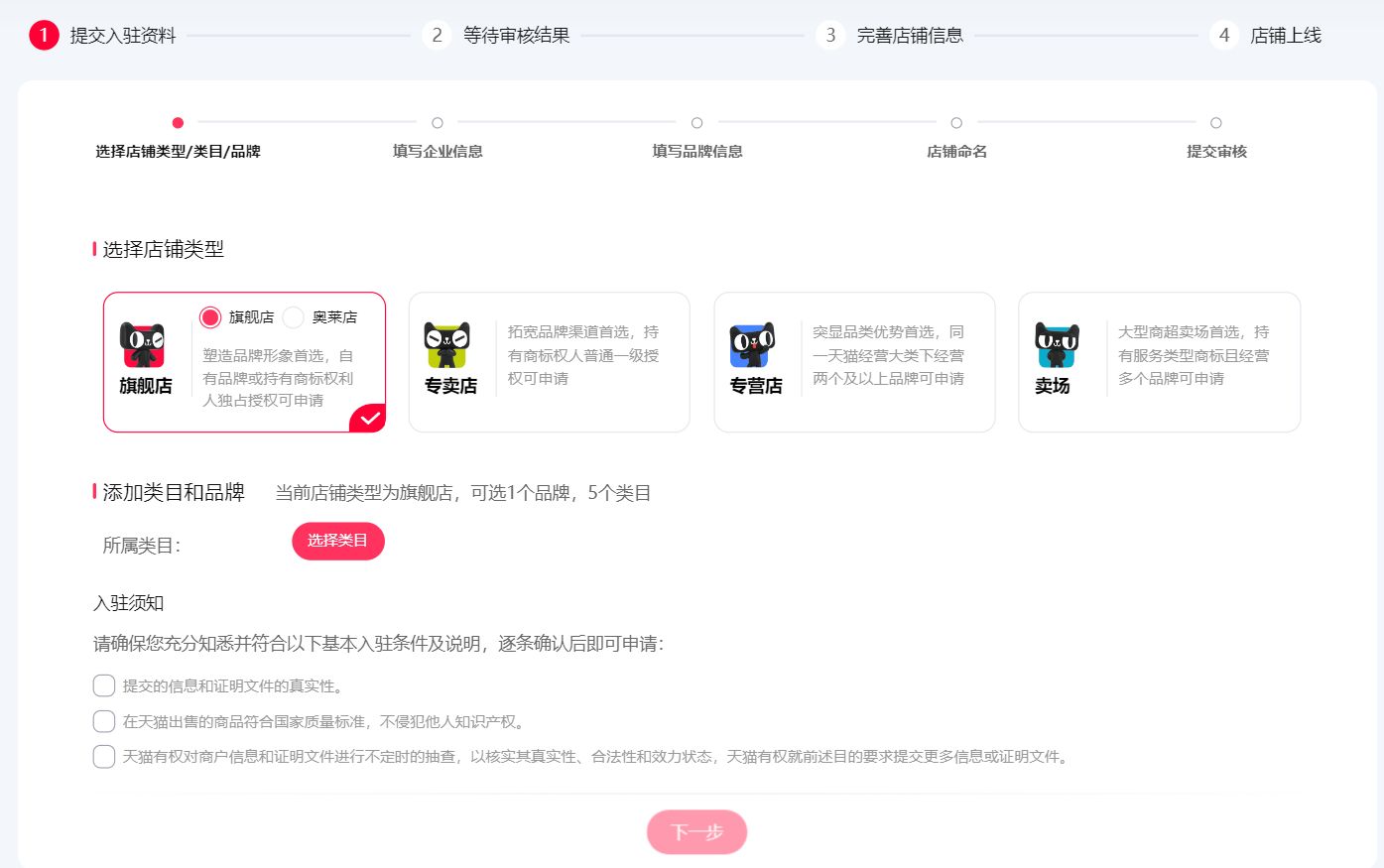This screenshot has height=868, width=1384.
Task: Click the 提交审核 sub-step marker
Action: 1216,123
